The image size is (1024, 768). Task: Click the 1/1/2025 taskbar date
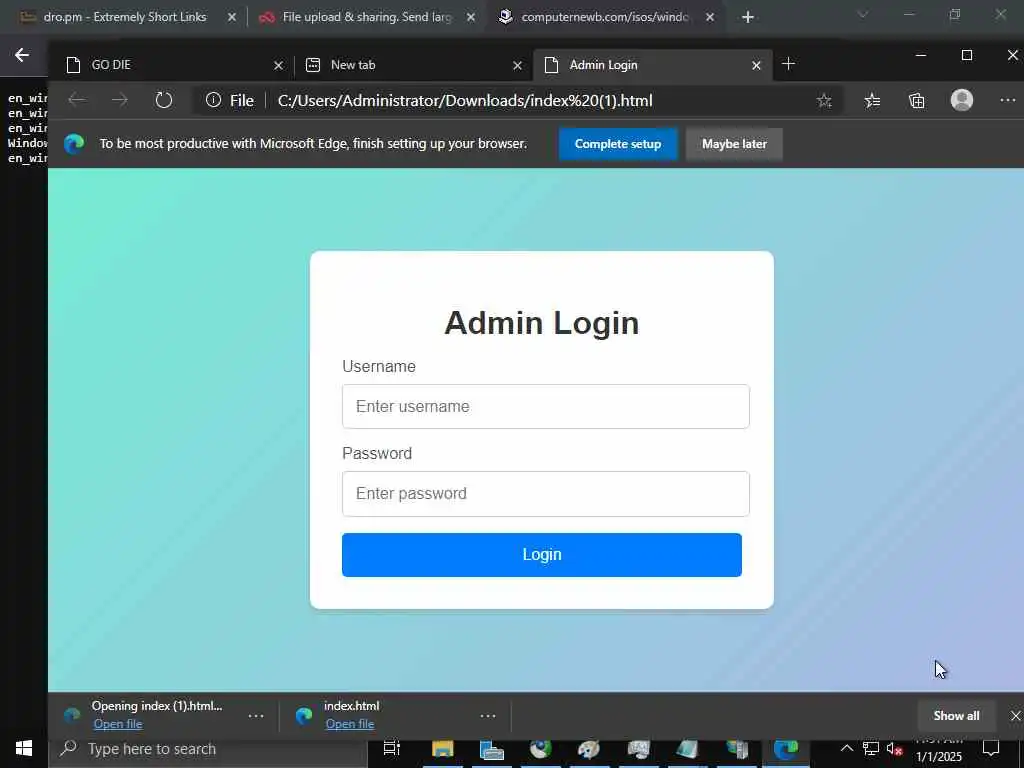(x=938, y=756)
